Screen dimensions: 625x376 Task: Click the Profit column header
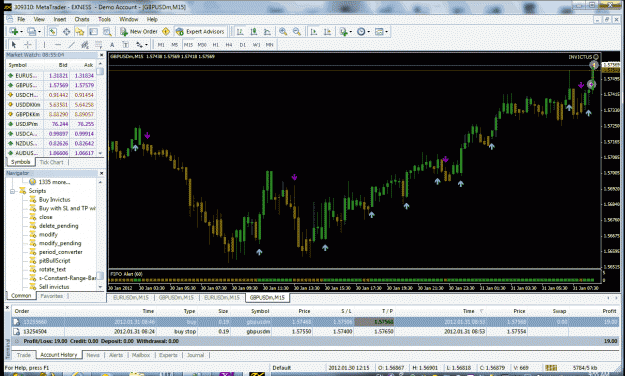point(609,311)
